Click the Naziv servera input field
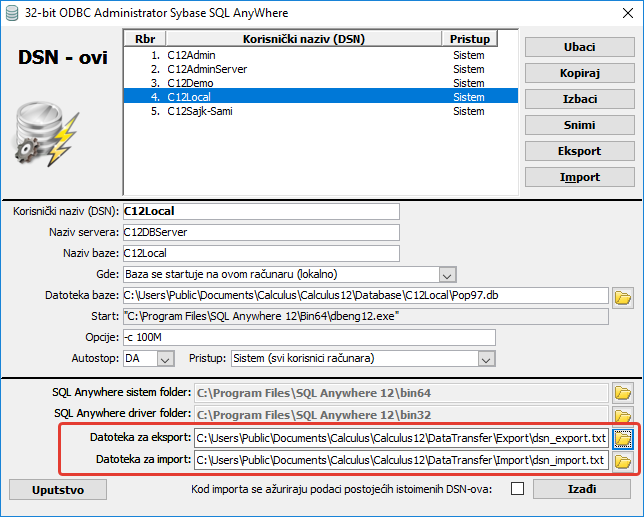Image resolution: width=644 pixels, height=517 pixels. pyautogui.click(x=260, y=232)
